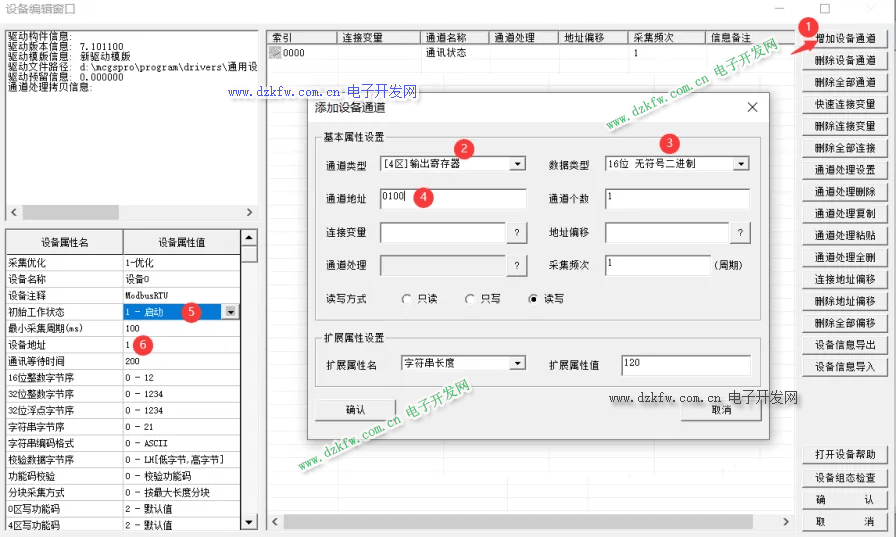Screen dimensions: 896x537
Task: Expand the 数据类型 dropdown
Action: click(740, 164)
